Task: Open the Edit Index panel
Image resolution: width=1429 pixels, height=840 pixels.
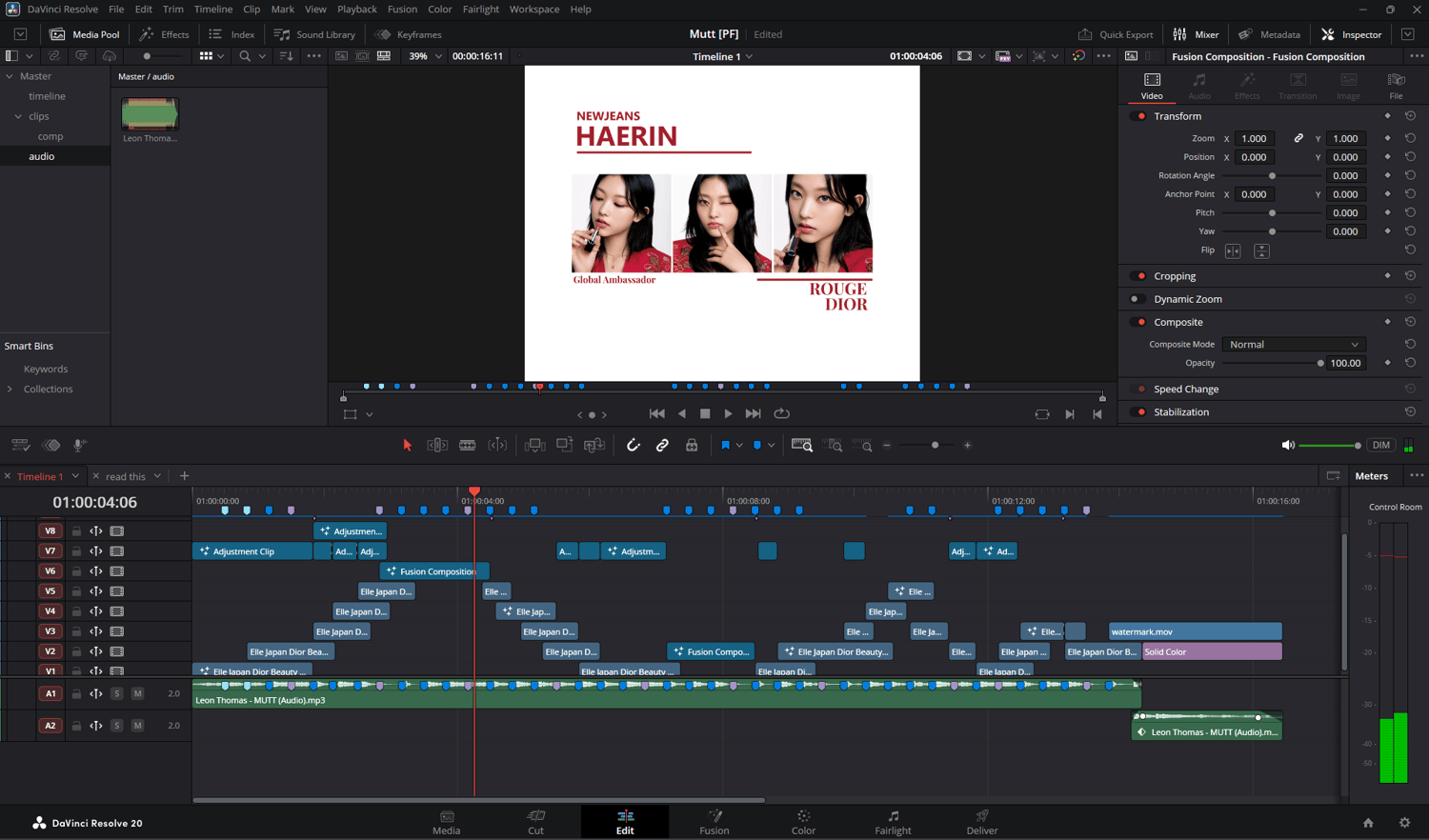Action: point(231,34)
